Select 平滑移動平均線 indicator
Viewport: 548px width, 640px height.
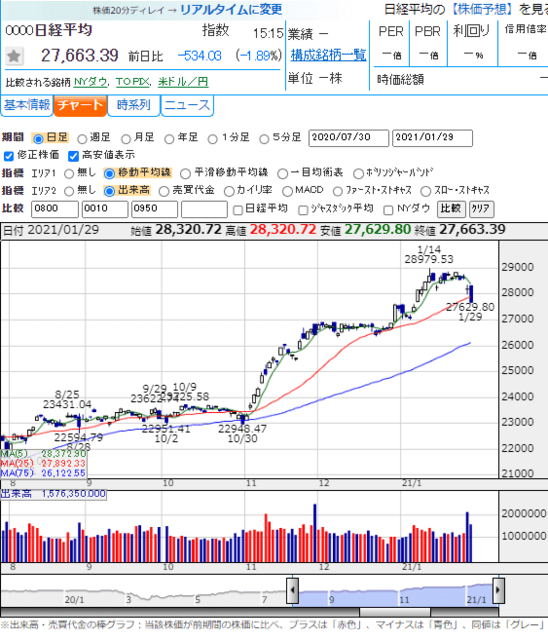185,174
